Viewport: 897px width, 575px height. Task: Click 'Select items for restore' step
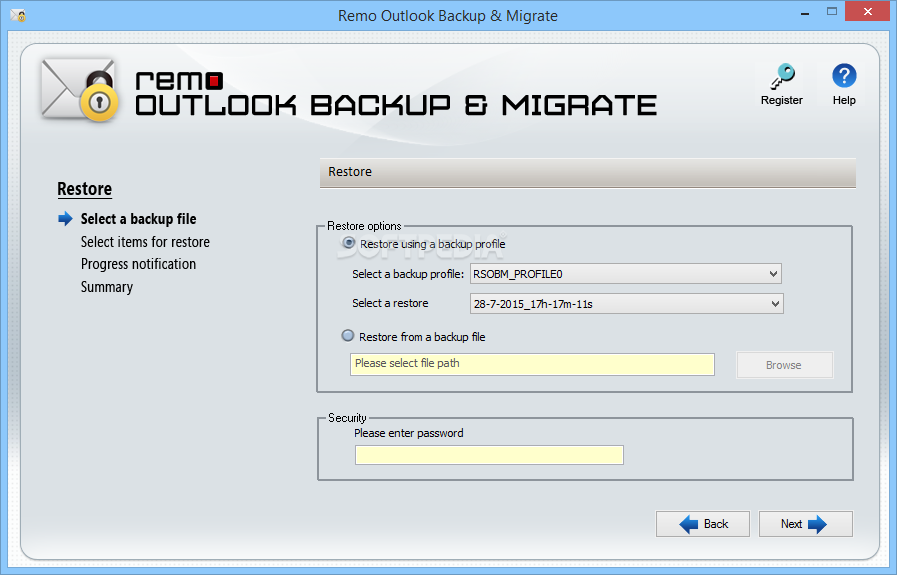pyautogui.click(x=145, y=242)
